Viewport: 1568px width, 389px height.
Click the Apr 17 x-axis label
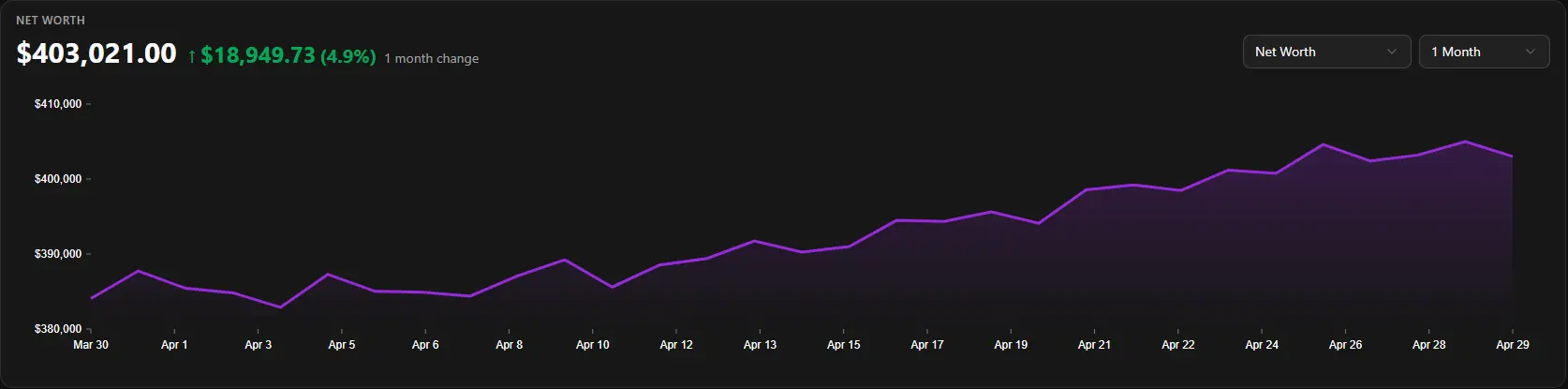click(927, 345)
